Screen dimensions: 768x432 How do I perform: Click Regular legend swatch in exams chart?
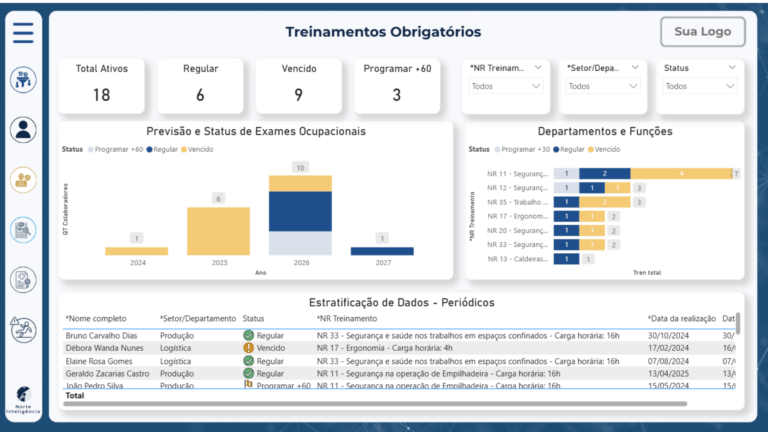click(x=149, y=149)
